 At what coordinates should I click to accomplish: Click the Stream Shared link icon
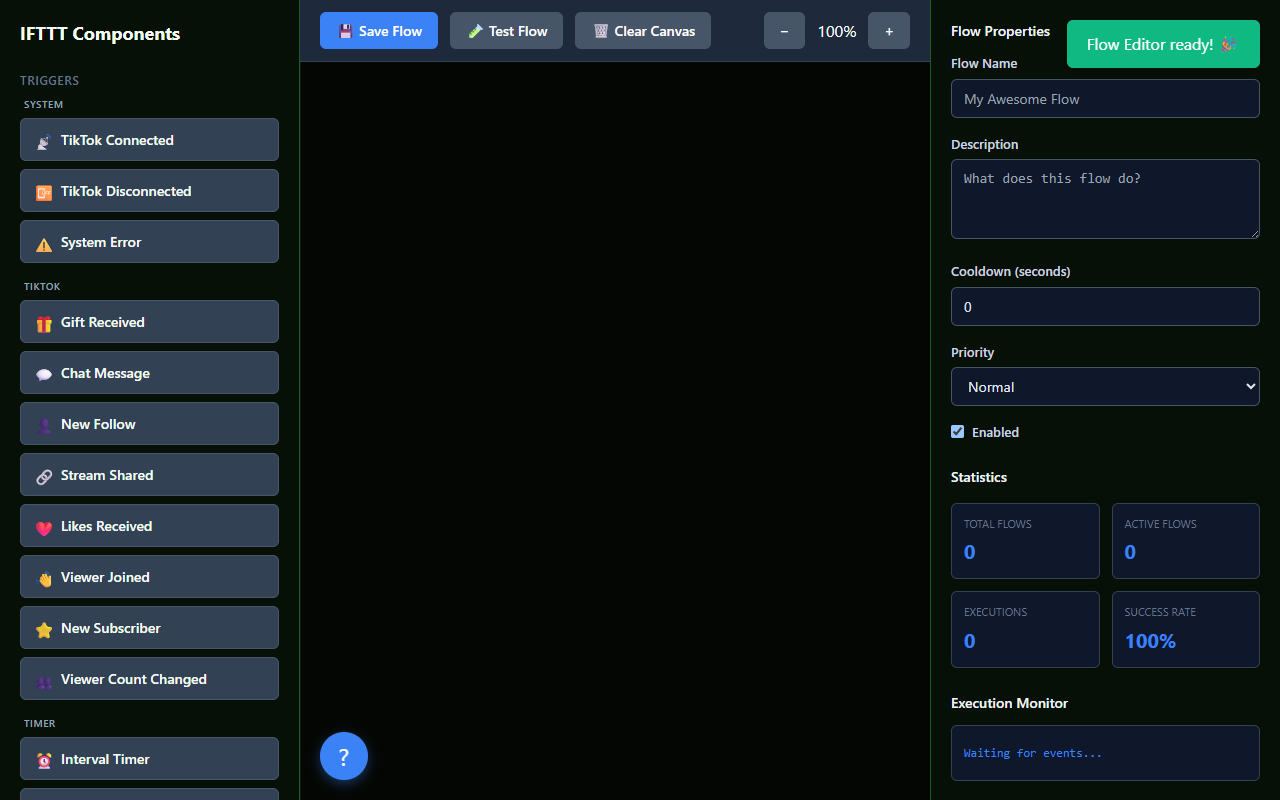44,476
